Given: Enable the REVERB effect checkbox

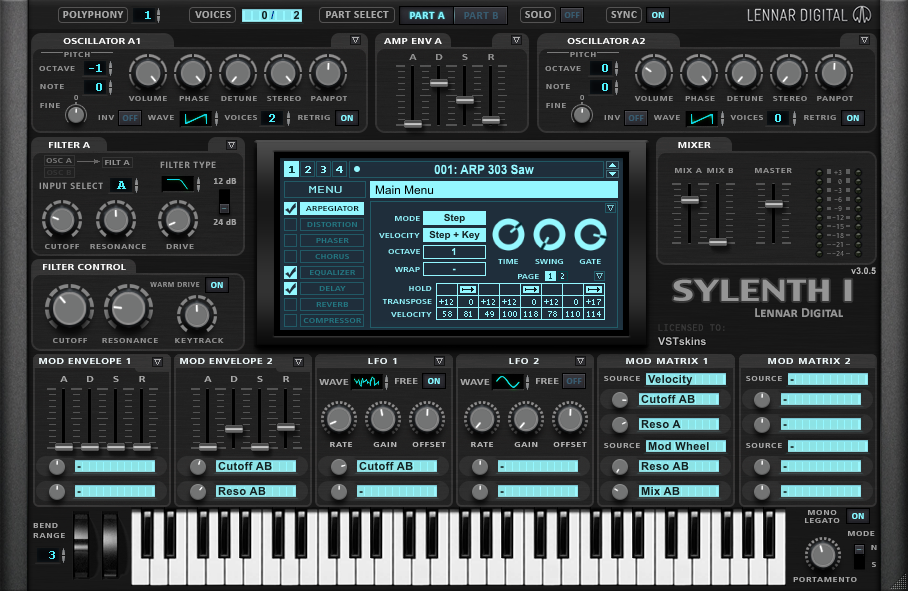Looking at the screenshot, I should coord(291,304).
